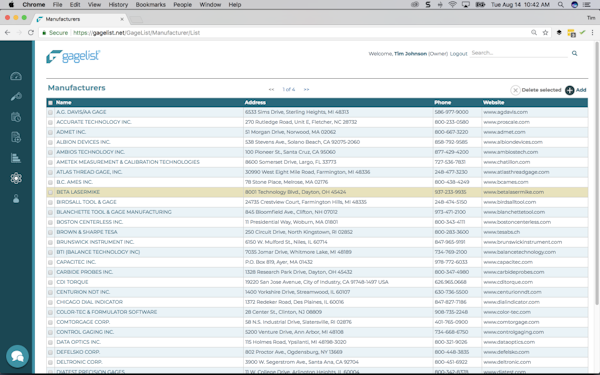Click the plus icon next to Add

[x=569, y=90]
